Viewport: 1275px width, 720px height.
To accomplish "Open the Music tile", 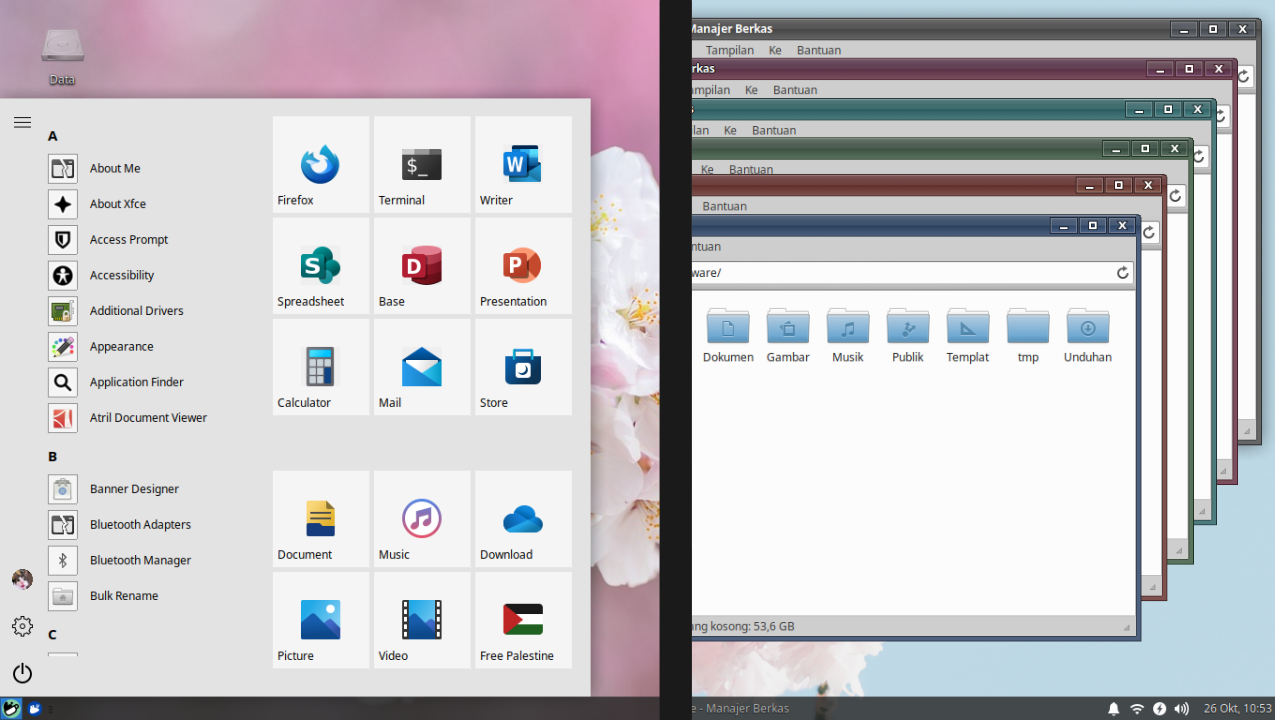I will tap(422, 519).
